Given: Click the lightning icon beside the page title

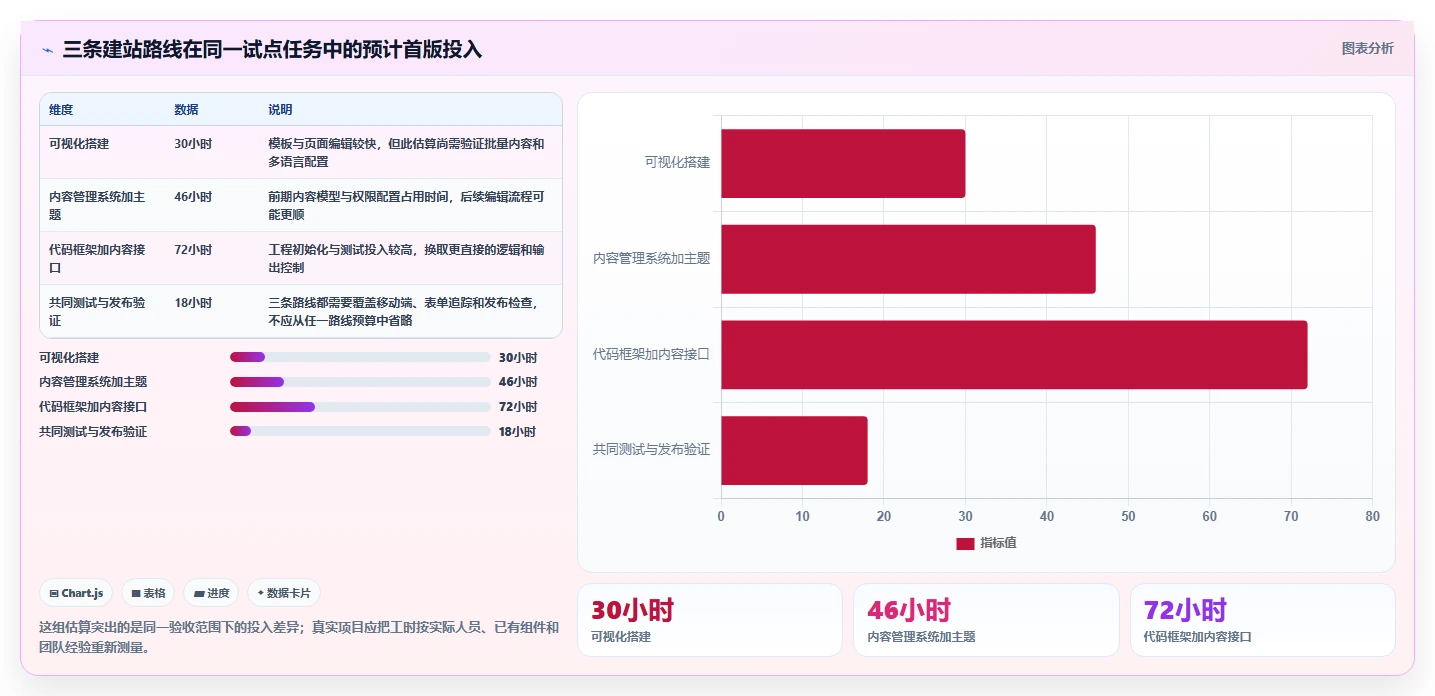Looking at the screenshot, I should (47, 49).
